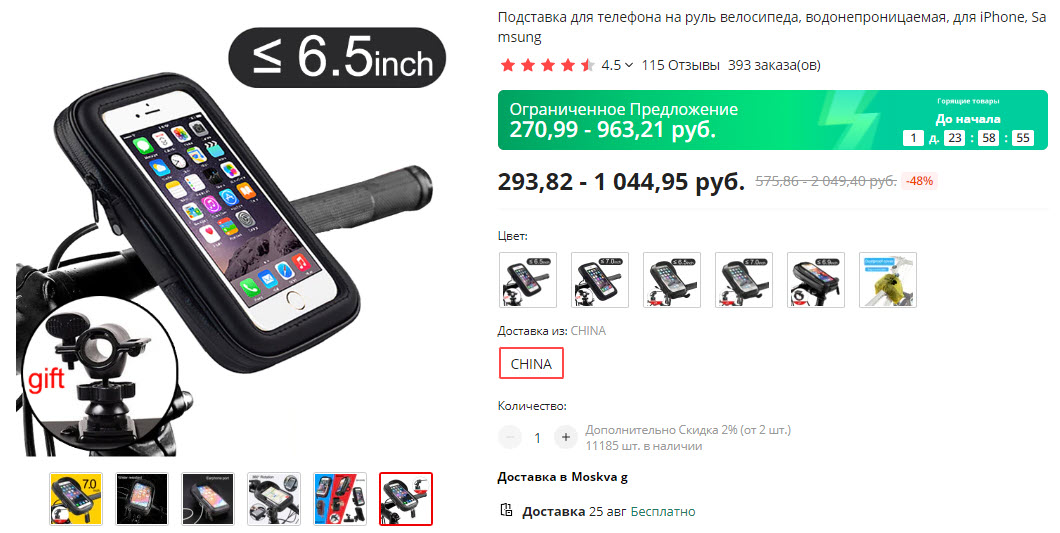This screenshot has width=1060, height=533.
Task: Select the first ≤6.5 inch color variant
Action: tap(527, 280)
